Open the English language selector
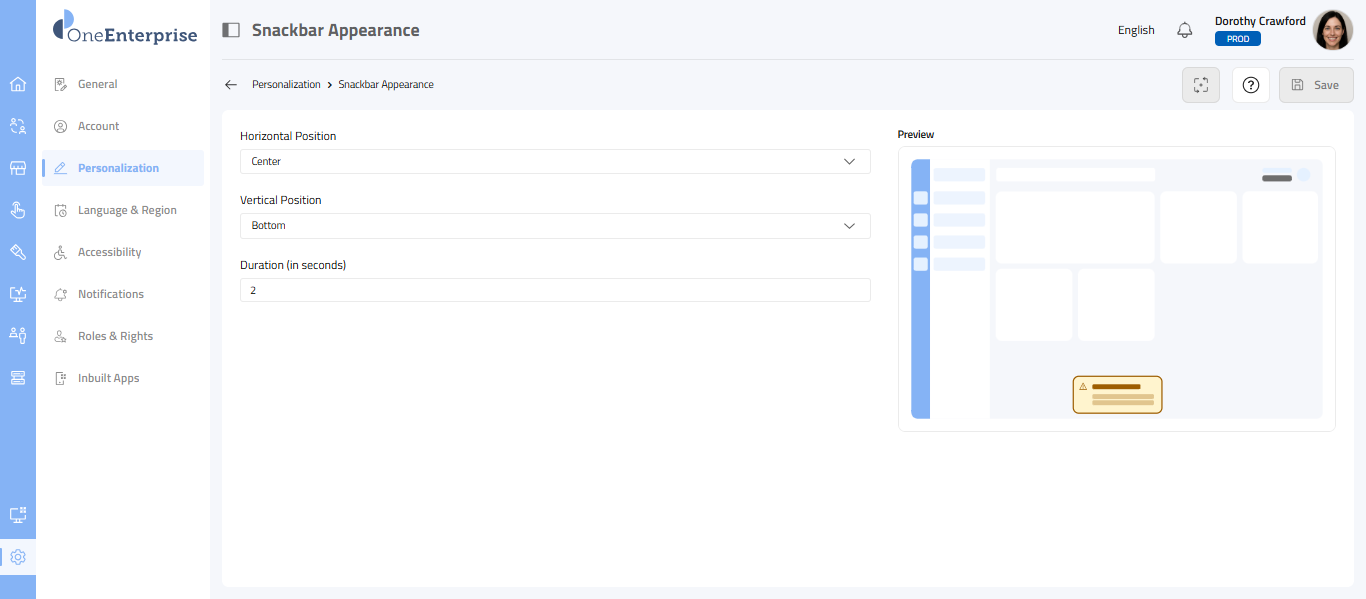The image size is (1366, 599). 1136,30
